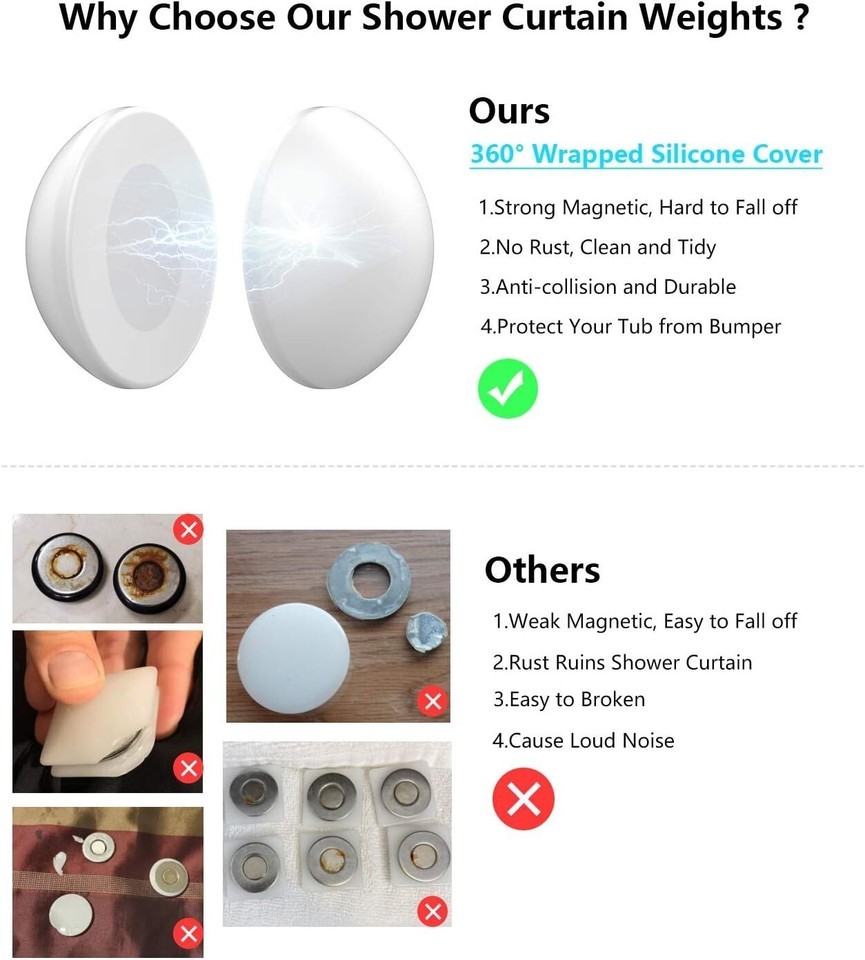Click red X on six washers photo

click(433, 912)
